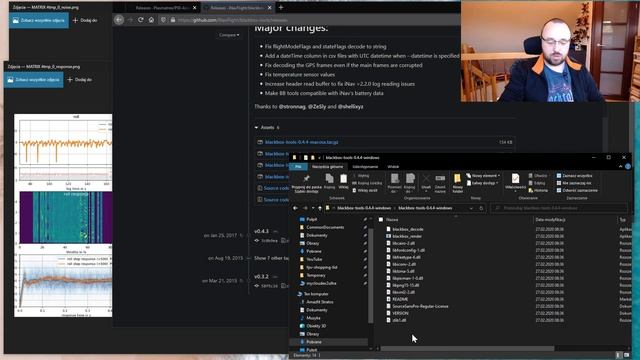Open the Compare dropdown on GitHub page
The image size is (640, 360).
229,35
